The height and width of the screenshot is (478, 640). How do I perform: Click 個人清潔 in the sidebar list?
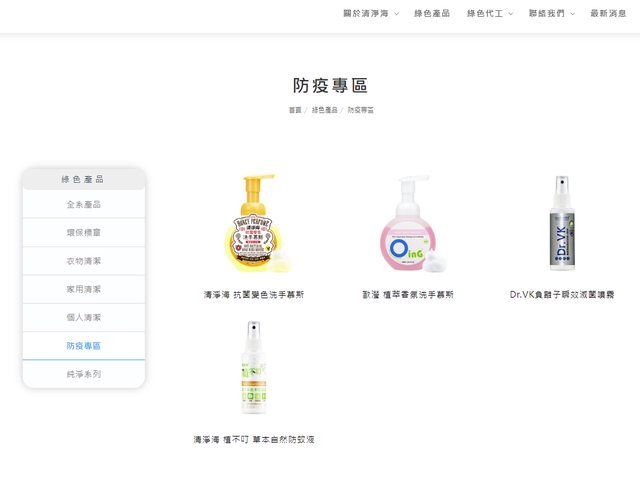pos(83,317)
